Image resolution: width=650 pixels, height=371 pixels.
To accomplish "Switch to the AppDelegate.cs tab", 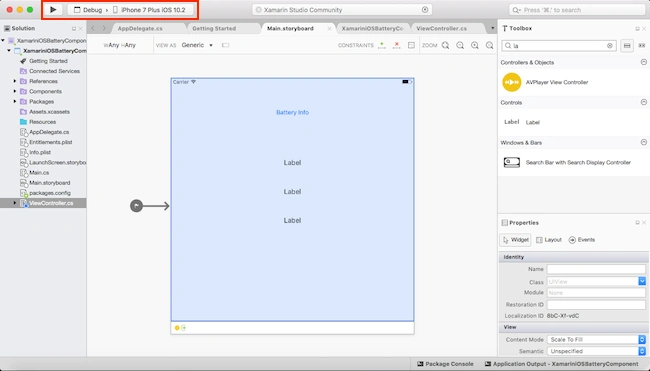I will 140,28.
